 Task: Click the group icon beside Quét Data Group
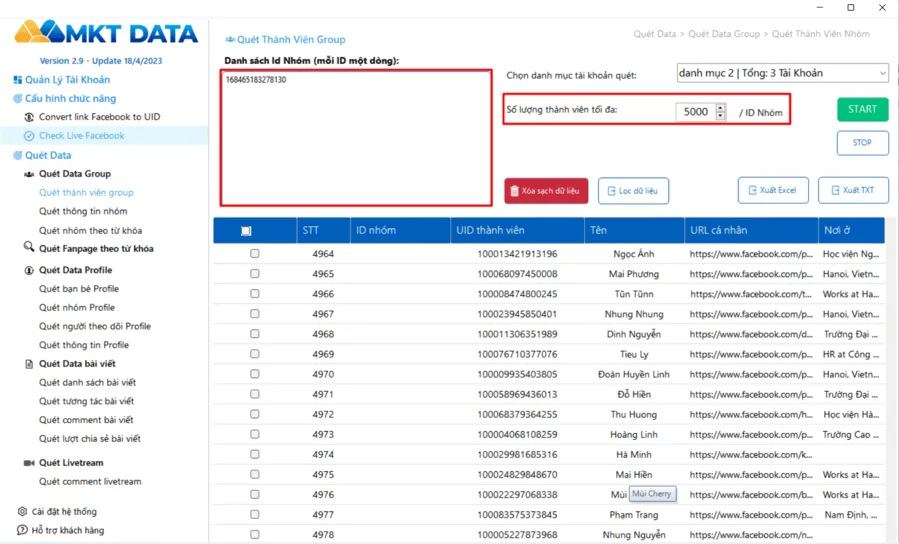pyautogui.click(x=29, y=174)
